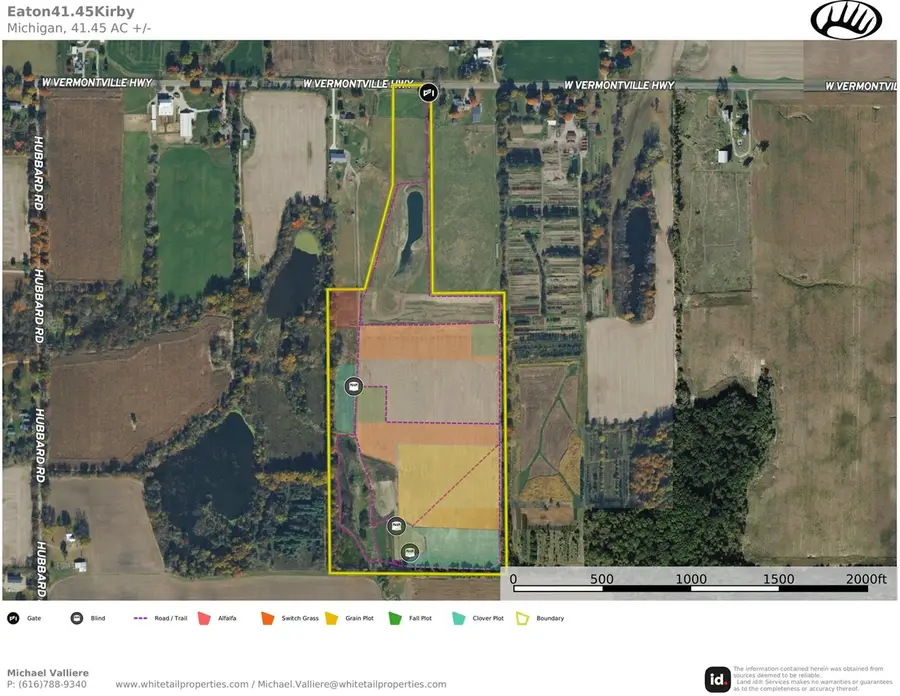Click the "1500" scale bar label
The width and height of the screenshot is (900, 696).
(x=779, y=579)
